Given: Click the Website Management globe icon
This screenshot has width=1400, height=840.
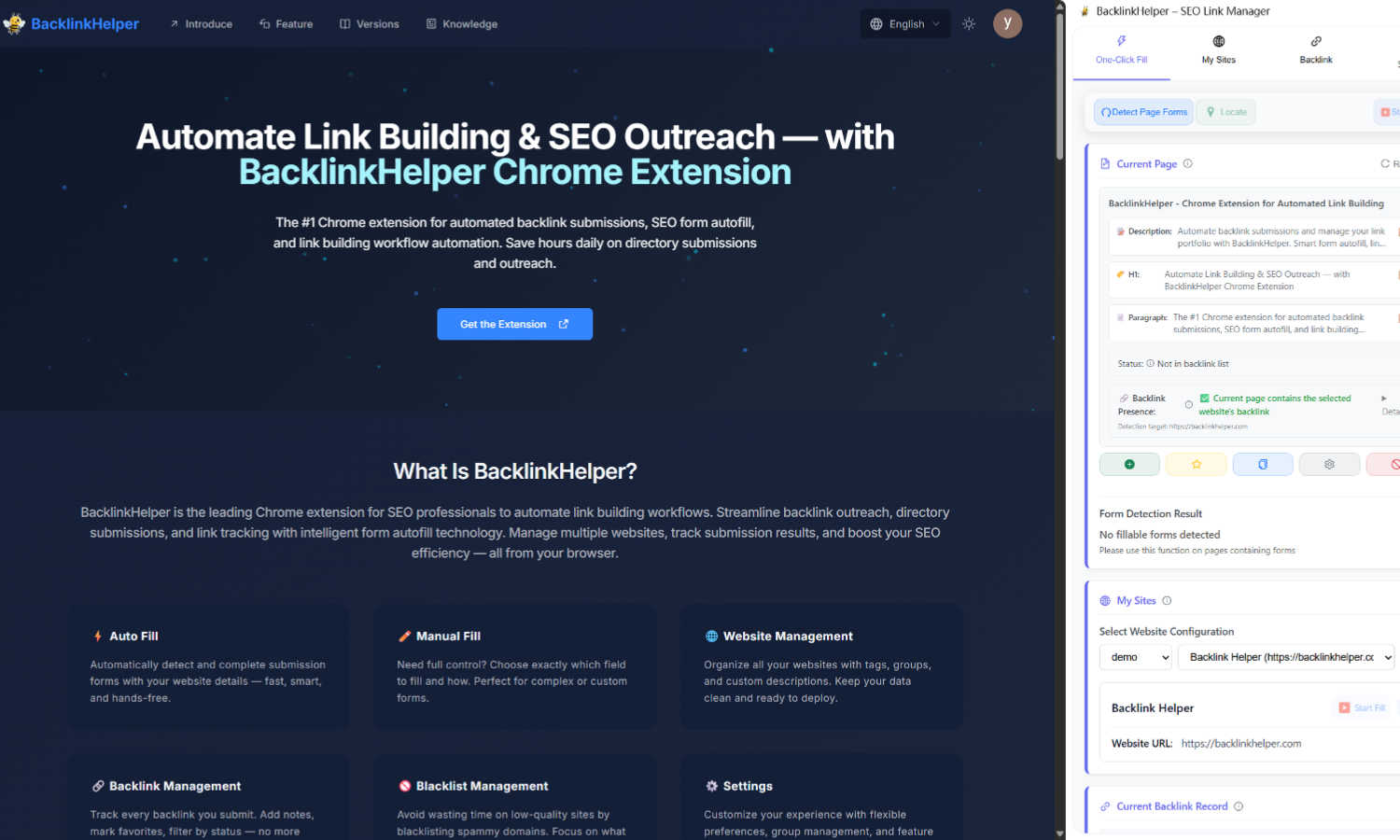Looking at the screenshot, I should coord(712,636).
